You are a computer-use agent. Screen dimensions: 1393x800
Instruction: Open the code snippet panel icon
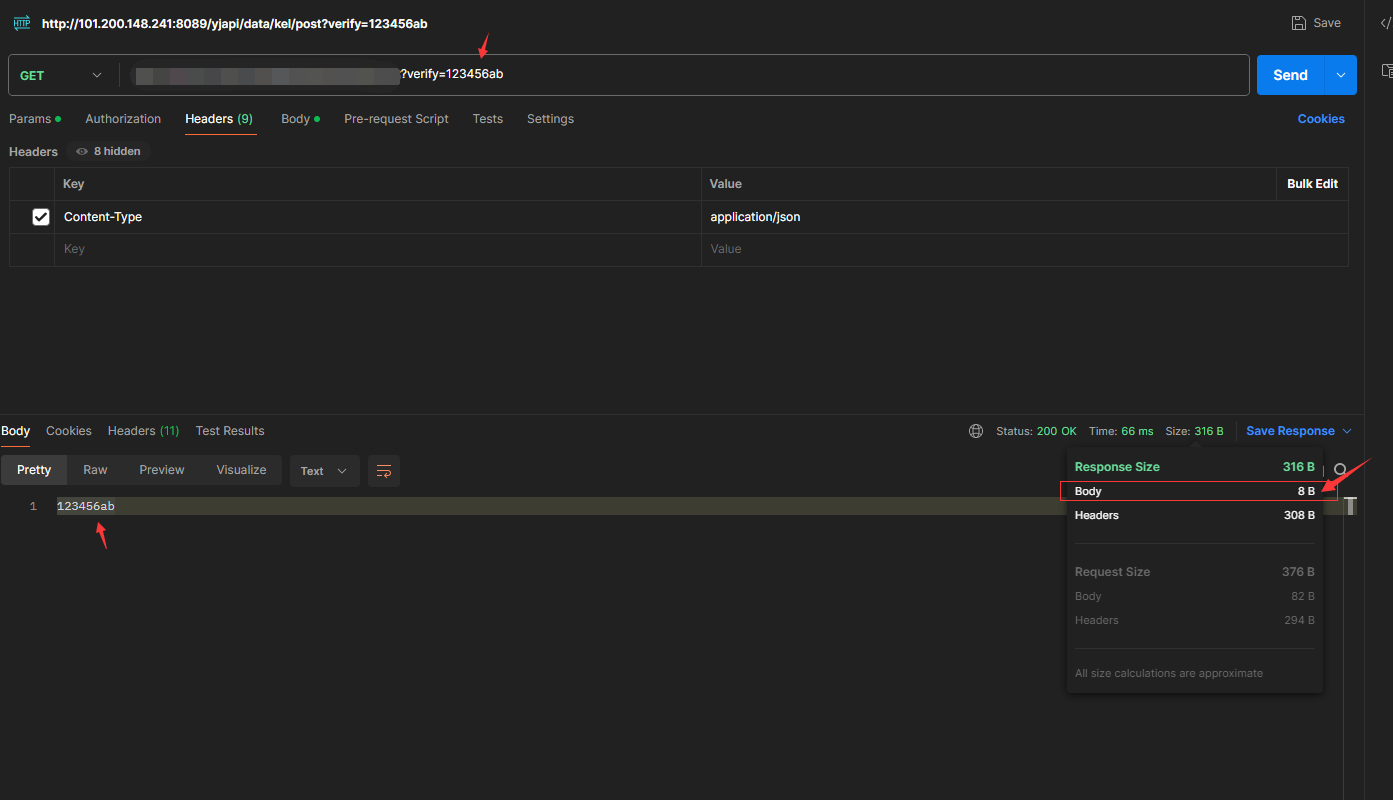pos(1385,23)
